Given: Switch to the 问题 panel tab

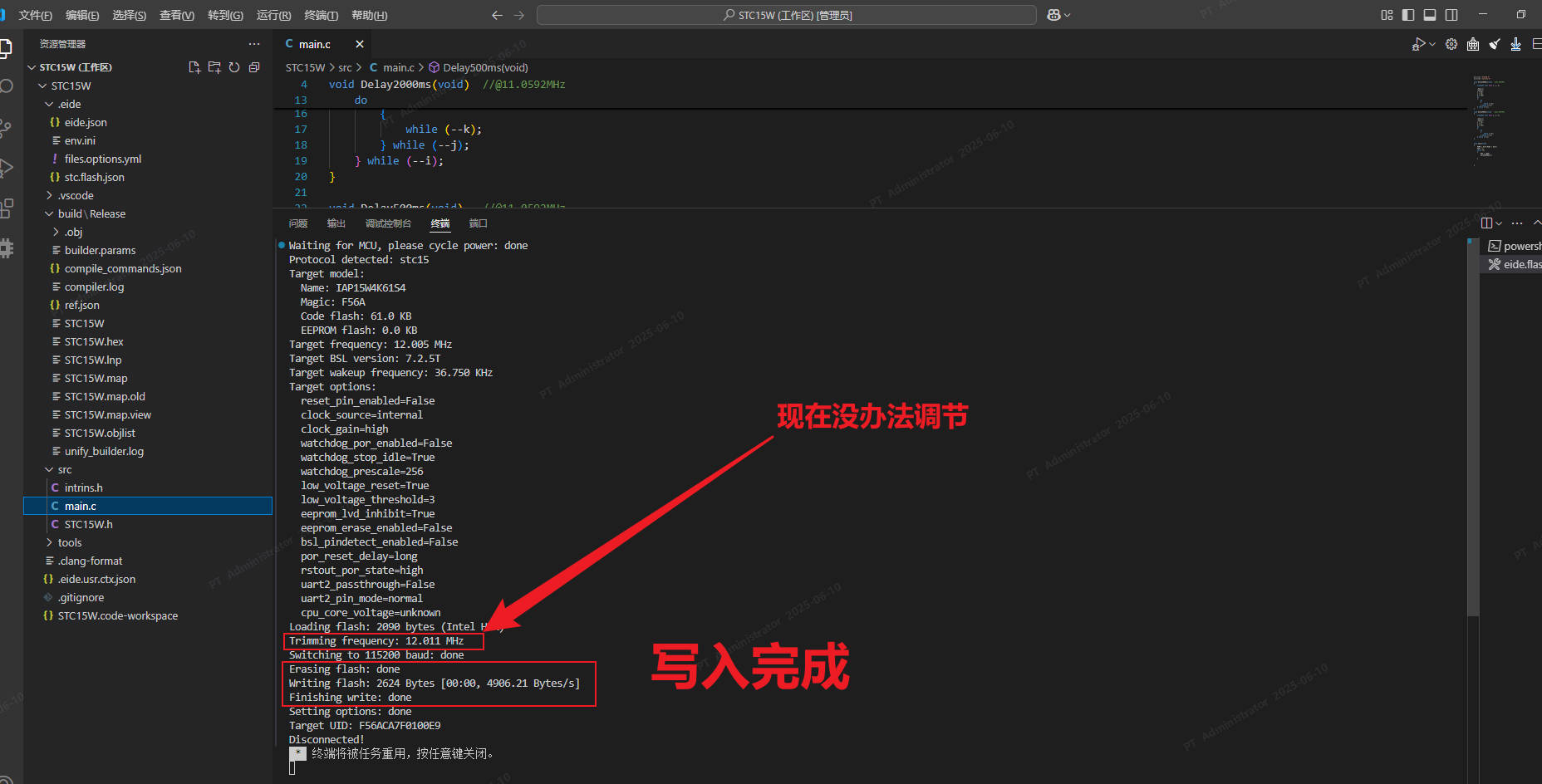Looking at the screenshot, I should (298, 223).
